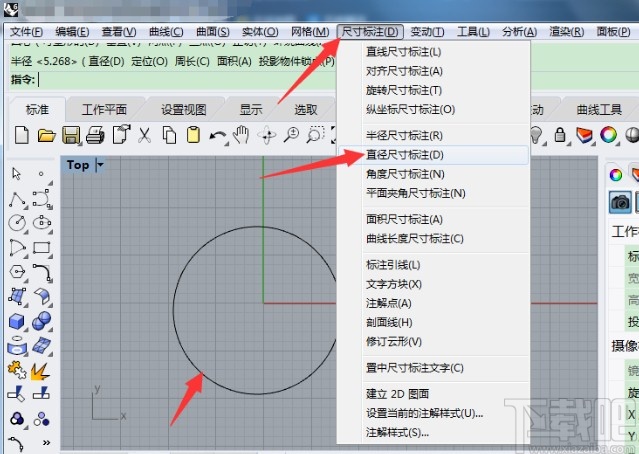
Task: Open the 实体(O) menu
Action: click(x=260, y=32)
